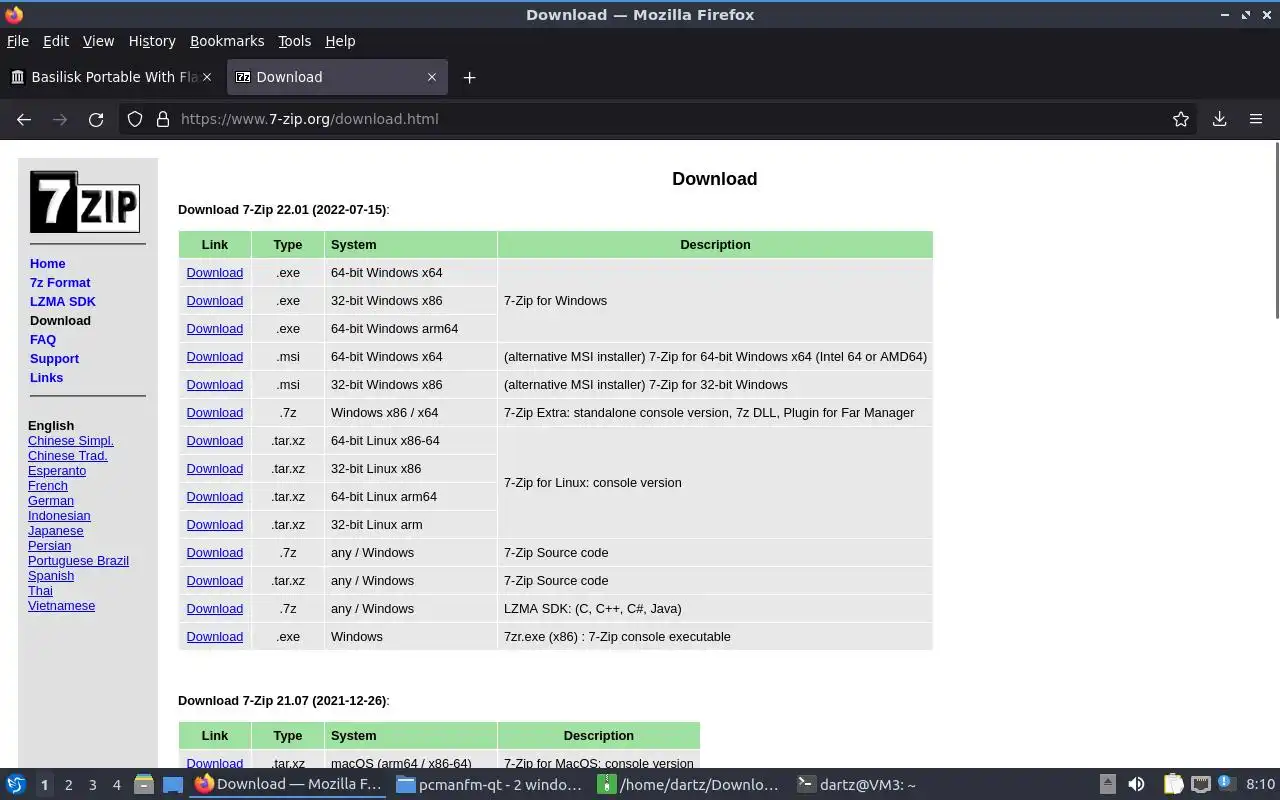Viewport: 1280px width, 800px height.
Task: Download the 32-bit Linux x86 tar.xz
Action: click(214, 469)
